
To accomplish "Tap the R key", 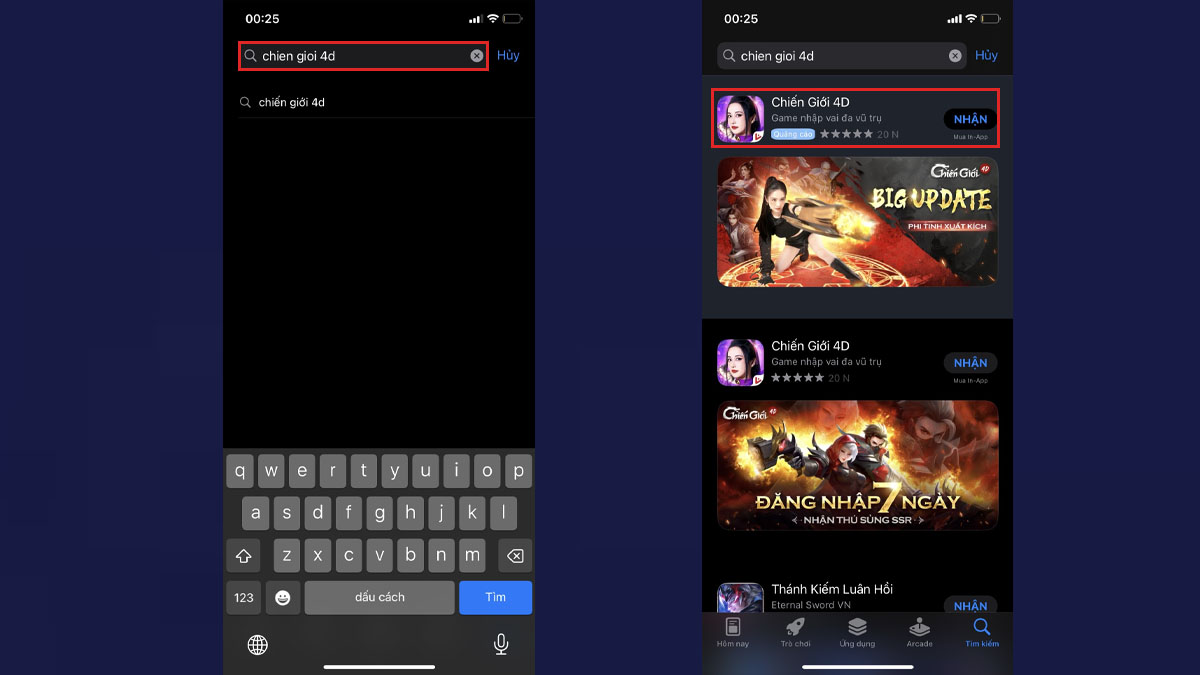I will tap(333, 470).
